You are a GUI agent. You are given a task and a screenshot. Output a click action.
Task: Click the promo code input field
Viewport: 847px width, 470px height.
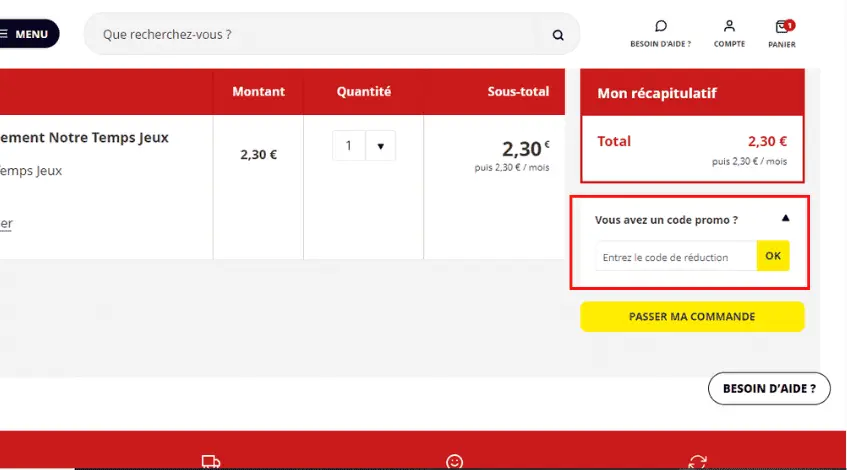(676, 257)
